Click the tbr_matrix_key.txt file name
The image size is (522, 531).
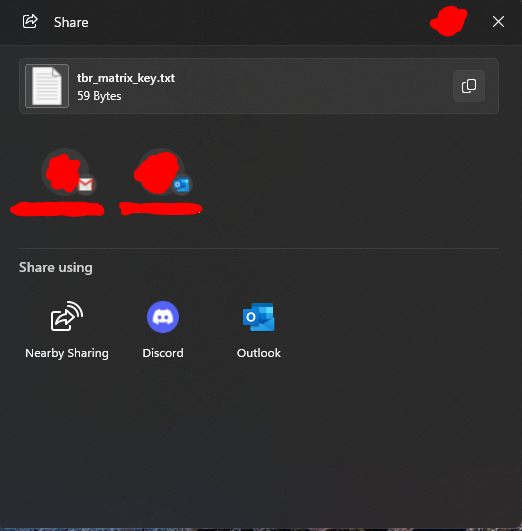click(x=126, y=78)
